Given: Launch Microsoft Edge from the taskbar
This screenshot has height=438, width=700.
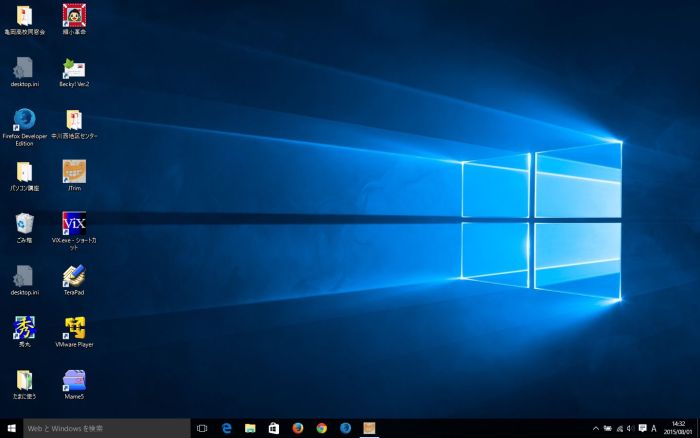Looking at the screenshot, I should click(x=226, y=428).
